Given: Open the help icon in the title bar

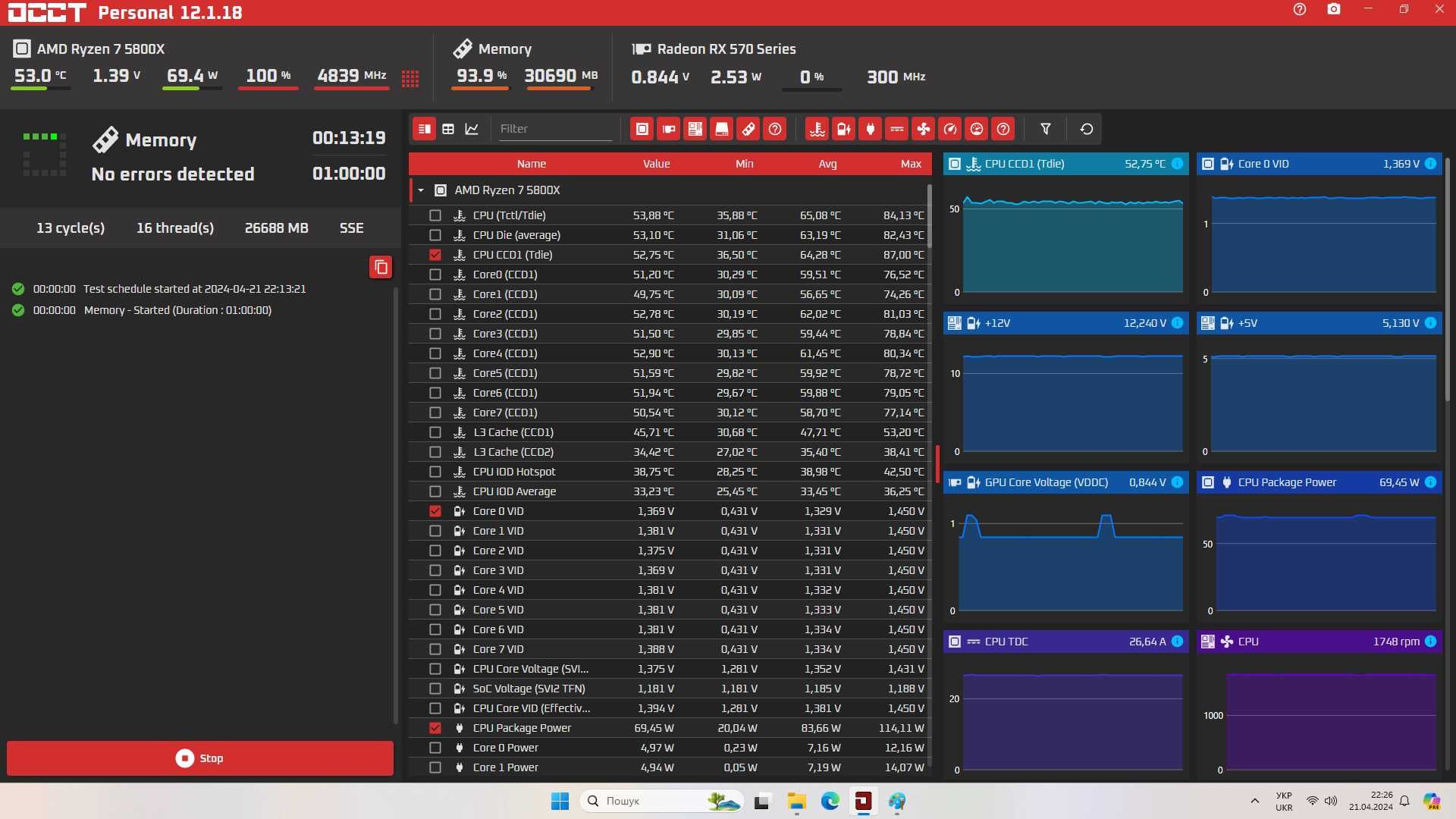Looking at the screenshot, I should click(1300, 10).
